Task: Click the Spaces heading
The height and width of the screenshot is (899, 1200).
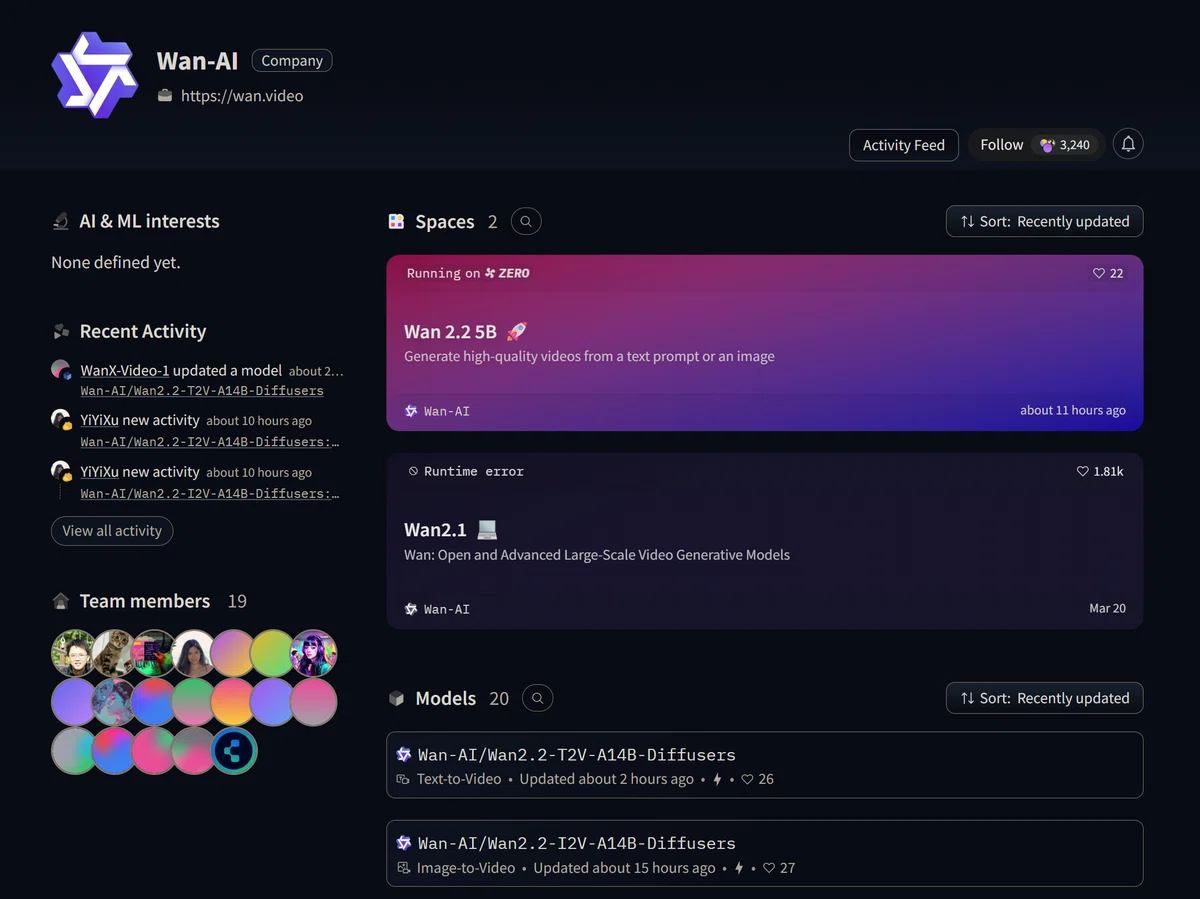Action: [445, 222]
